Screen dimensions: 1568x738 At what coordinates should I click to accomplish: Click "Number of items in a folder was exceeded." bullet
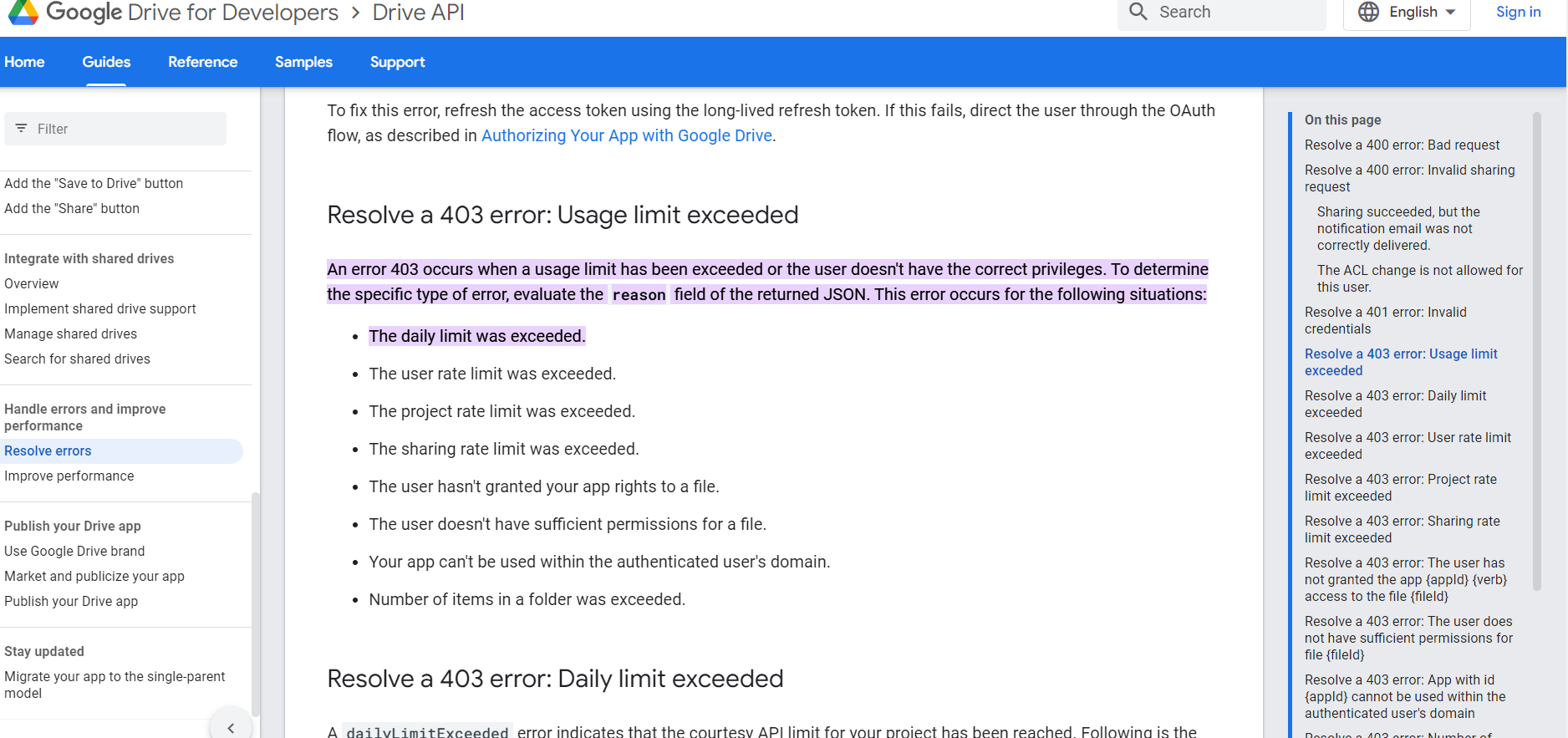tap(527, 599)
